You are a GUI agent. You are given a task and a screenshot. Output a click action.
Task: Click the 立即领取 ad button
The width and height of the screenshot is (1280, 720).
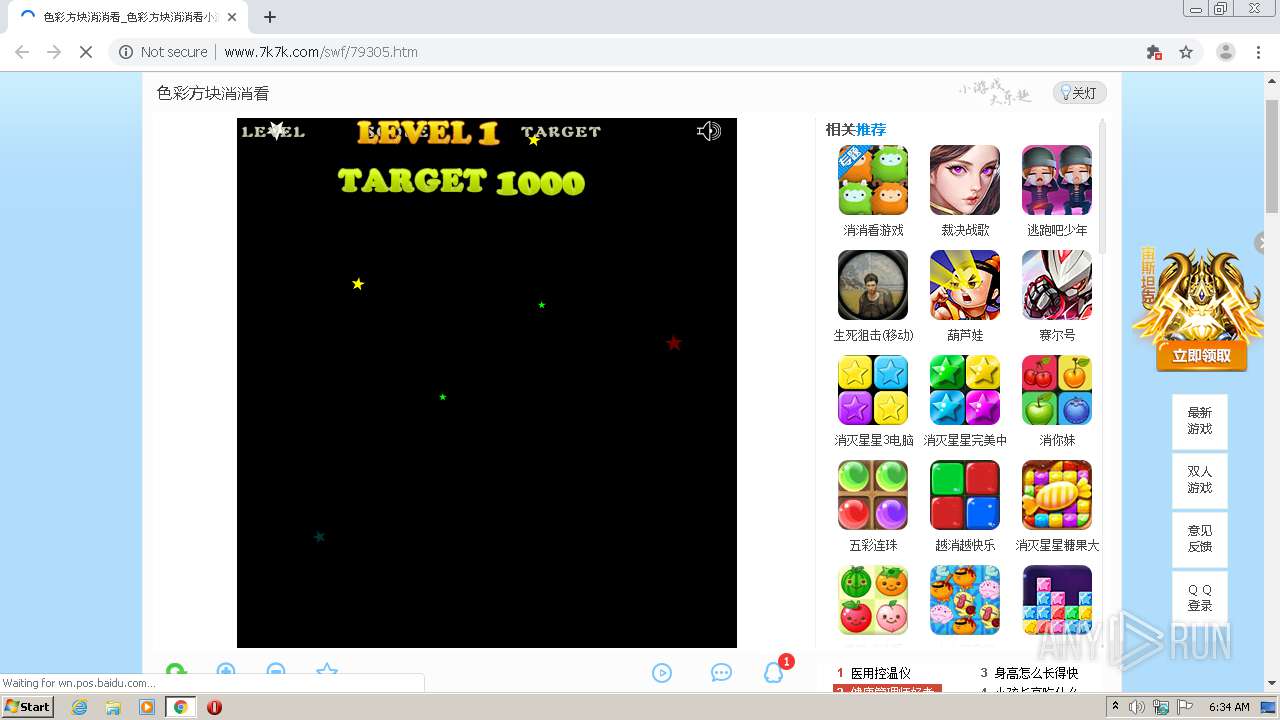(1202, 356)
